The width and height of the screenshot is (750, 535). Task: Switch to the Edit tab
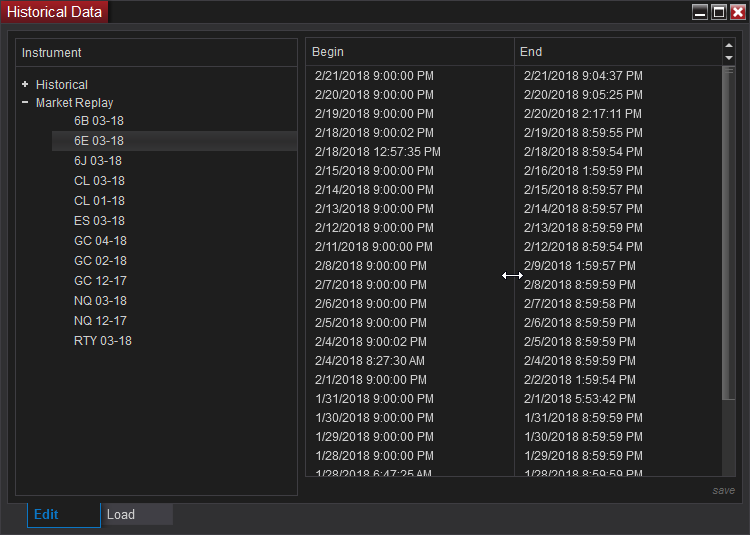click(x=64, y=515)
